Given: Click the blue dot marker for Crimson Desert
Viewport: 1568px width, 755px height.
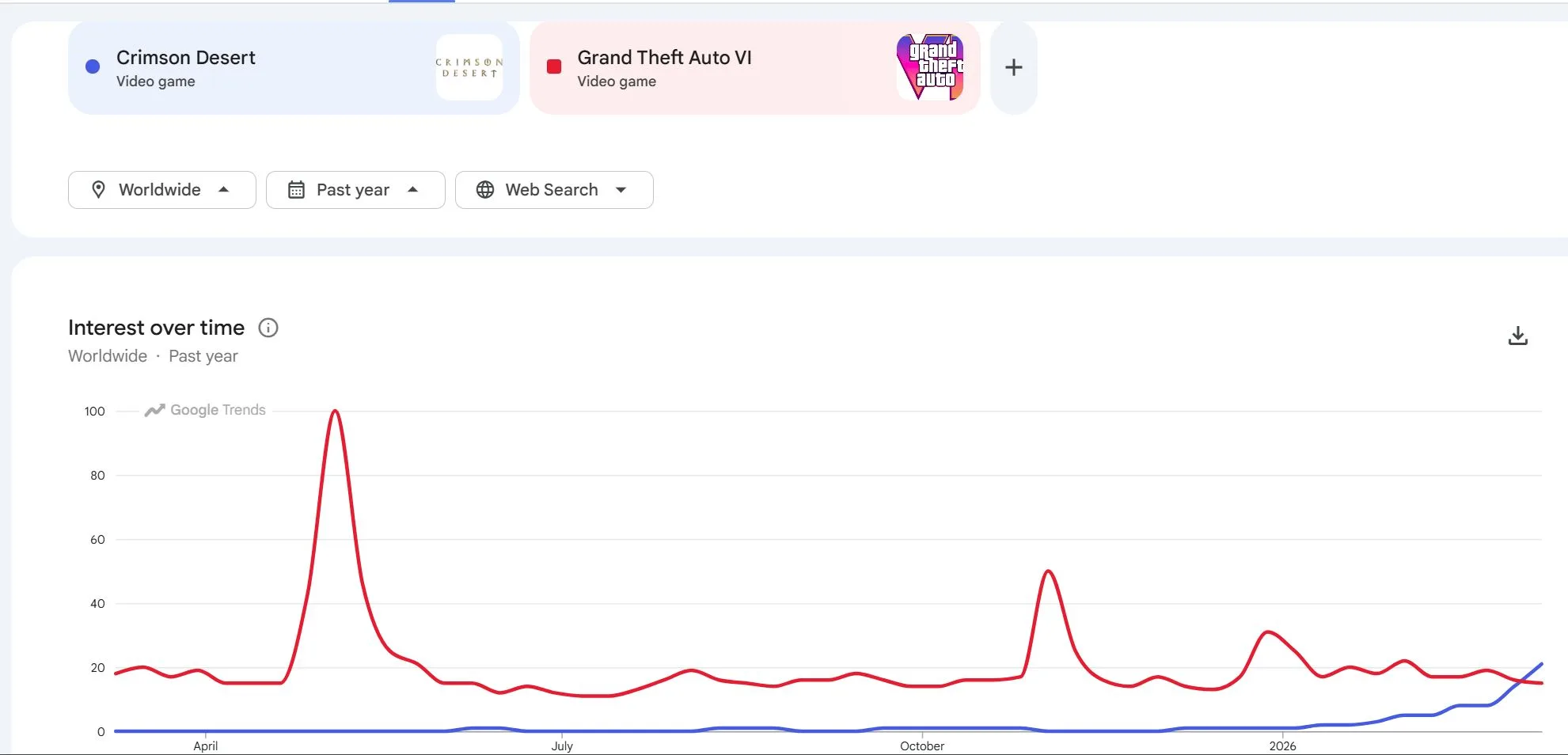Looking at the screenshot, I should (x=92, y=66).
